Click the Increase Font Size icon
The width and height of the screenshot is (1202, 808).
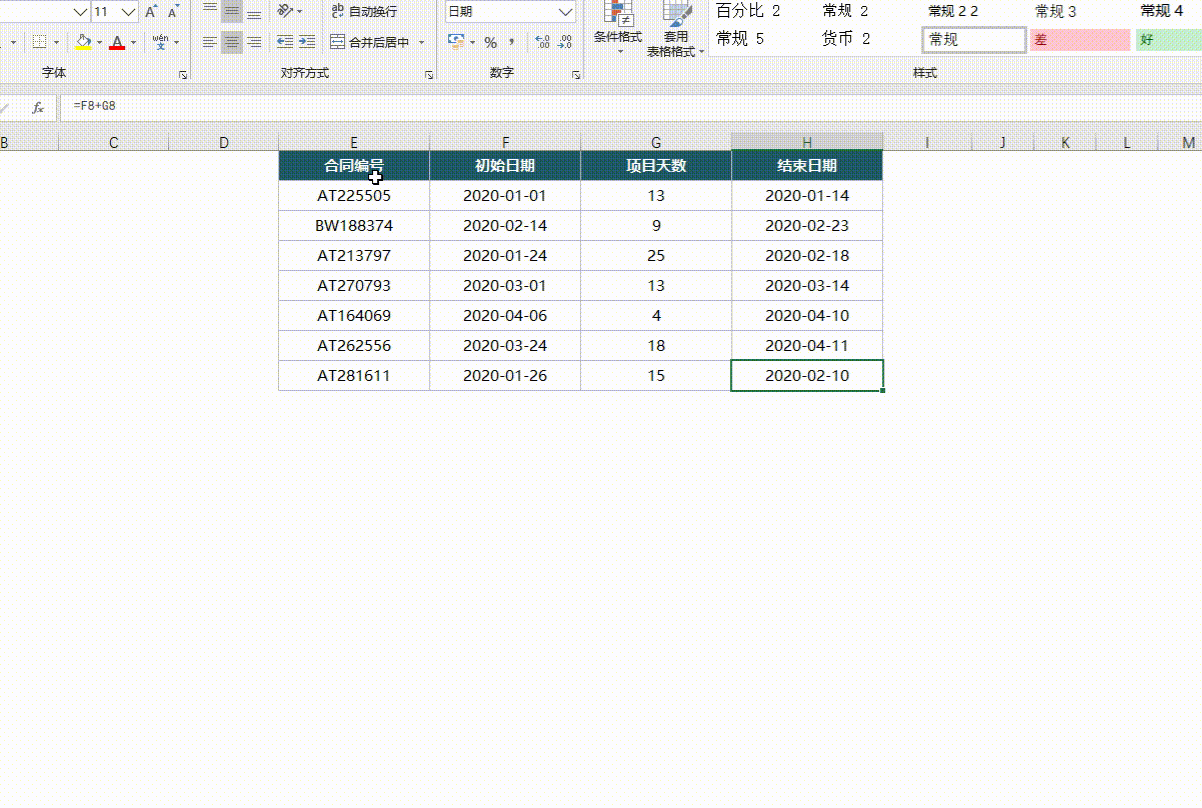pyautogui.click(x=151, y=12)
